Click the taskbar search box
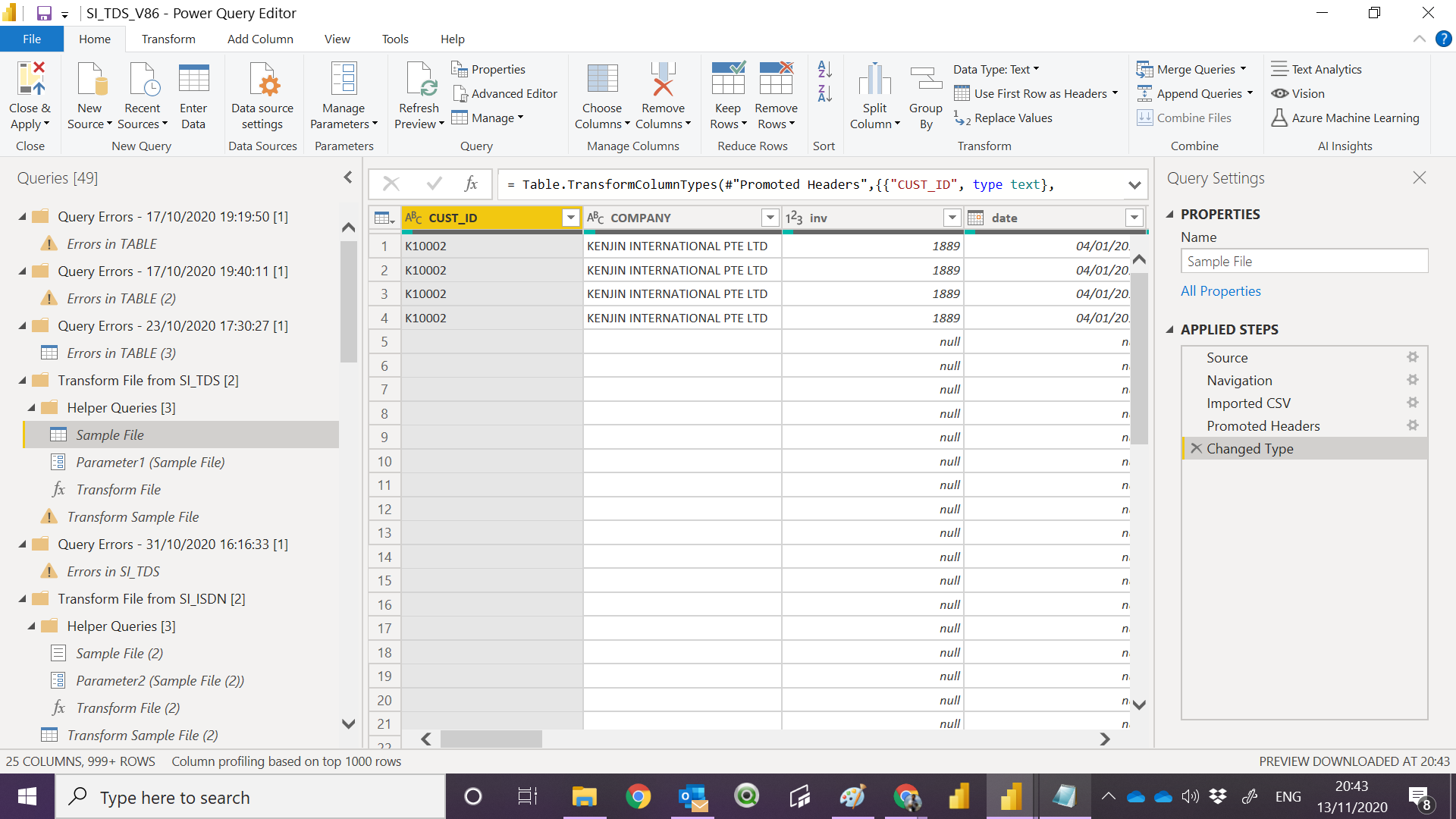The image size is (1456, 819). point(250,797)
